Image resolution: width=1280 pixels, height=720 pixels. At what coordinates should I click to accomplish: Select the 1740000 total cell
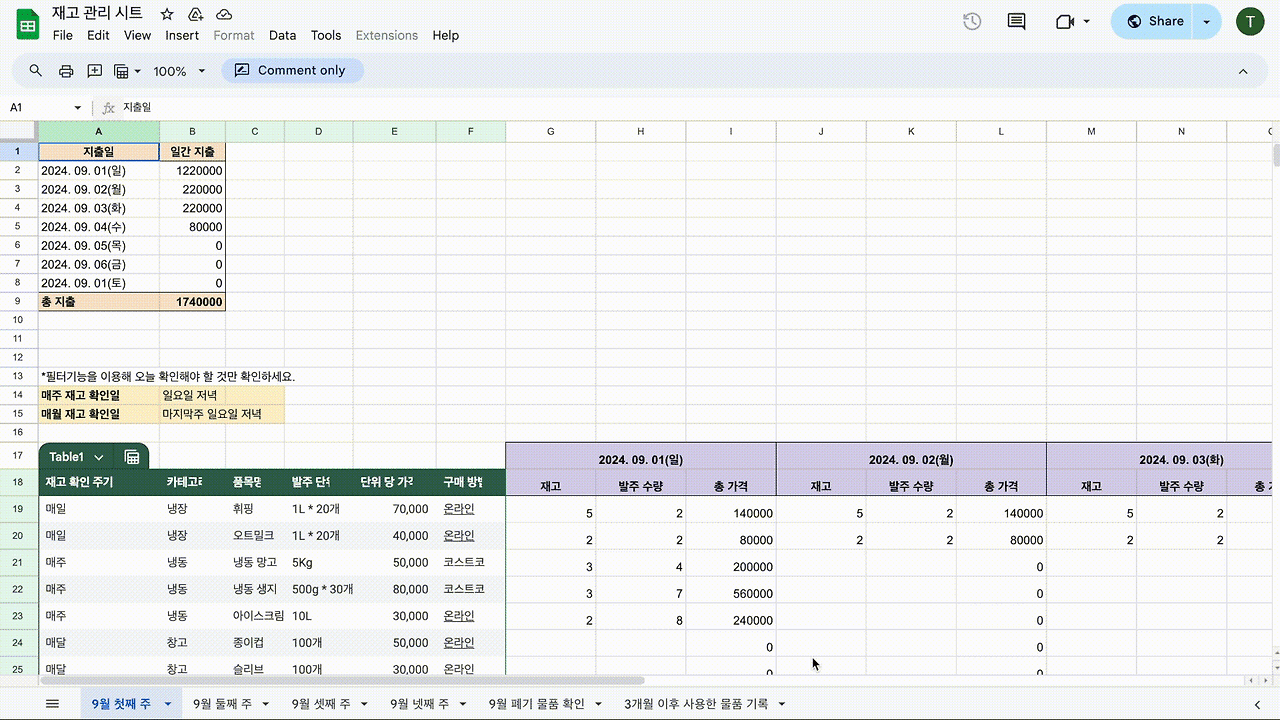(193, 302)
